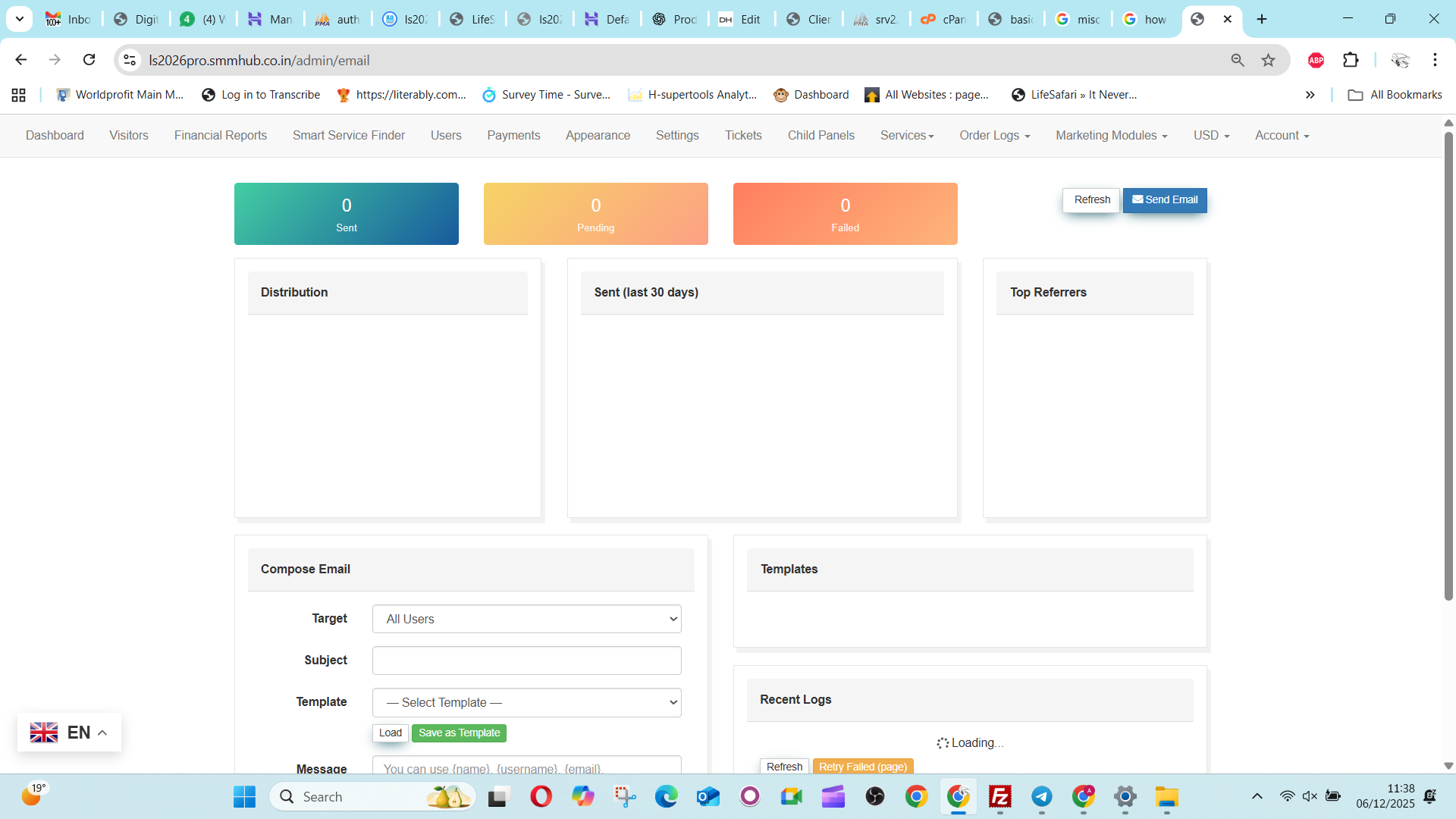Click the browser reload page icon
Screen dimensions: 1456x819
pos(89,60)
